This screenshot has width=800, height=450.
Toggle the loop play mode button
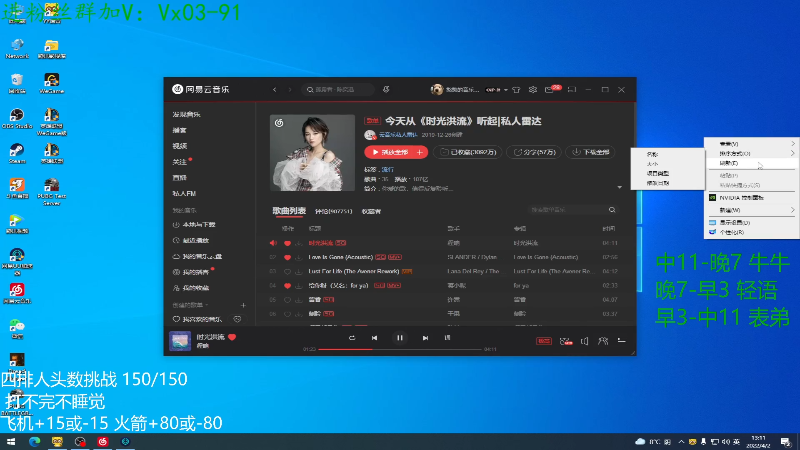pyautogui.click(x=352, y=338)
